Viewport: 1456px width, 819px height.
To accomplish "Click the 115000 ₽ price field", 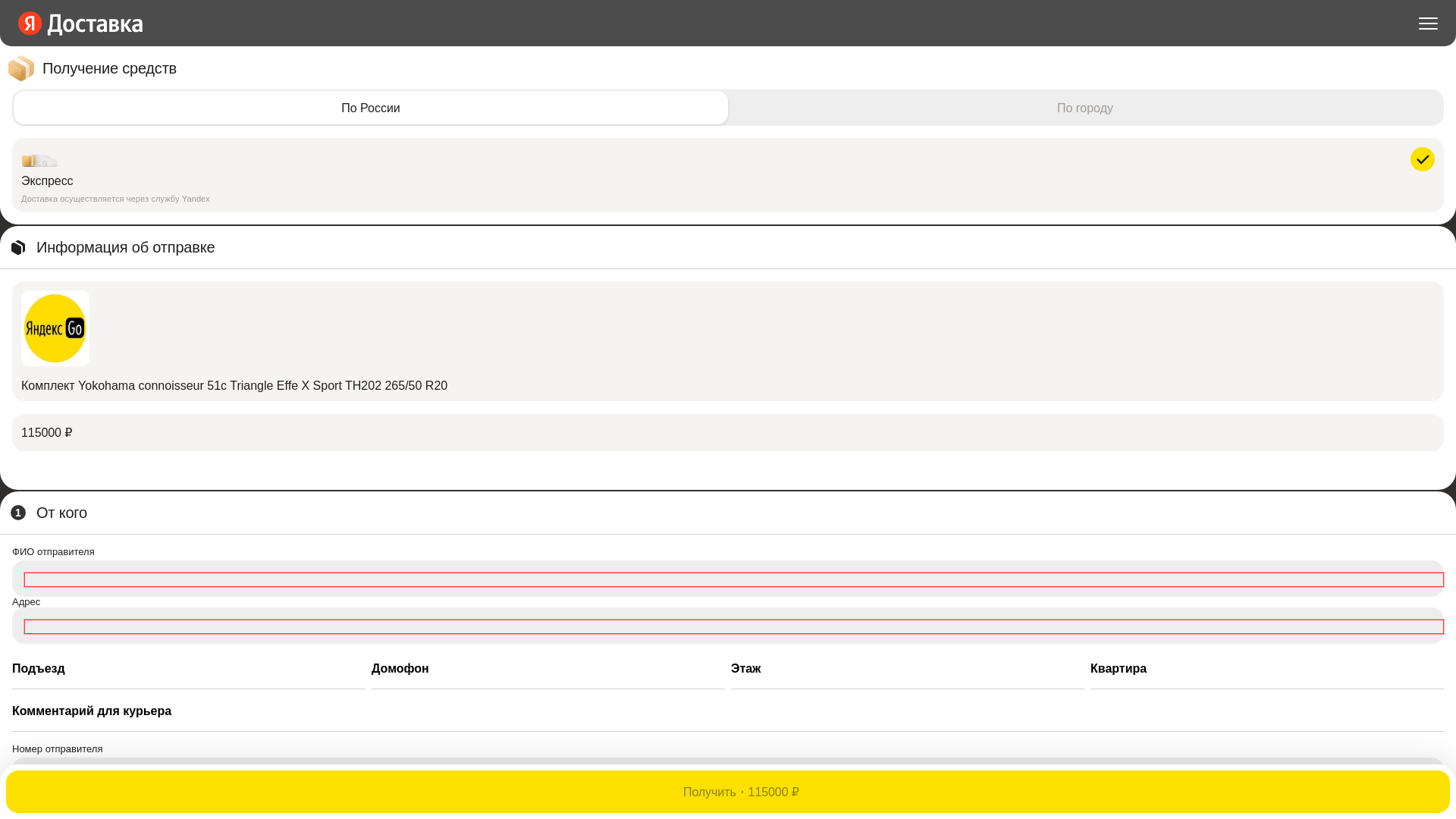I will click(x=728, y=432).
